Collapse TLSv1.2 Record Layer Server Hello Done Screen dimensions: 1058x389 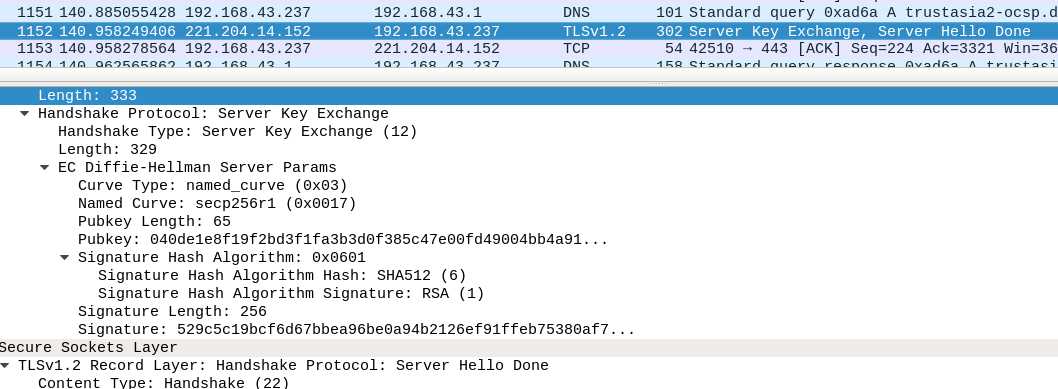5,365
